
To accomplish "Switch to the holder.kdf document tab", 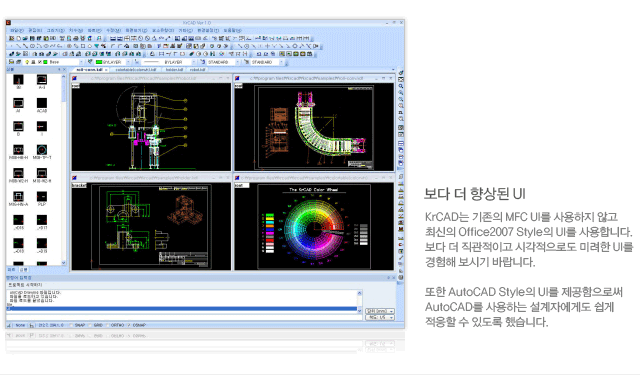I will 174,70.
